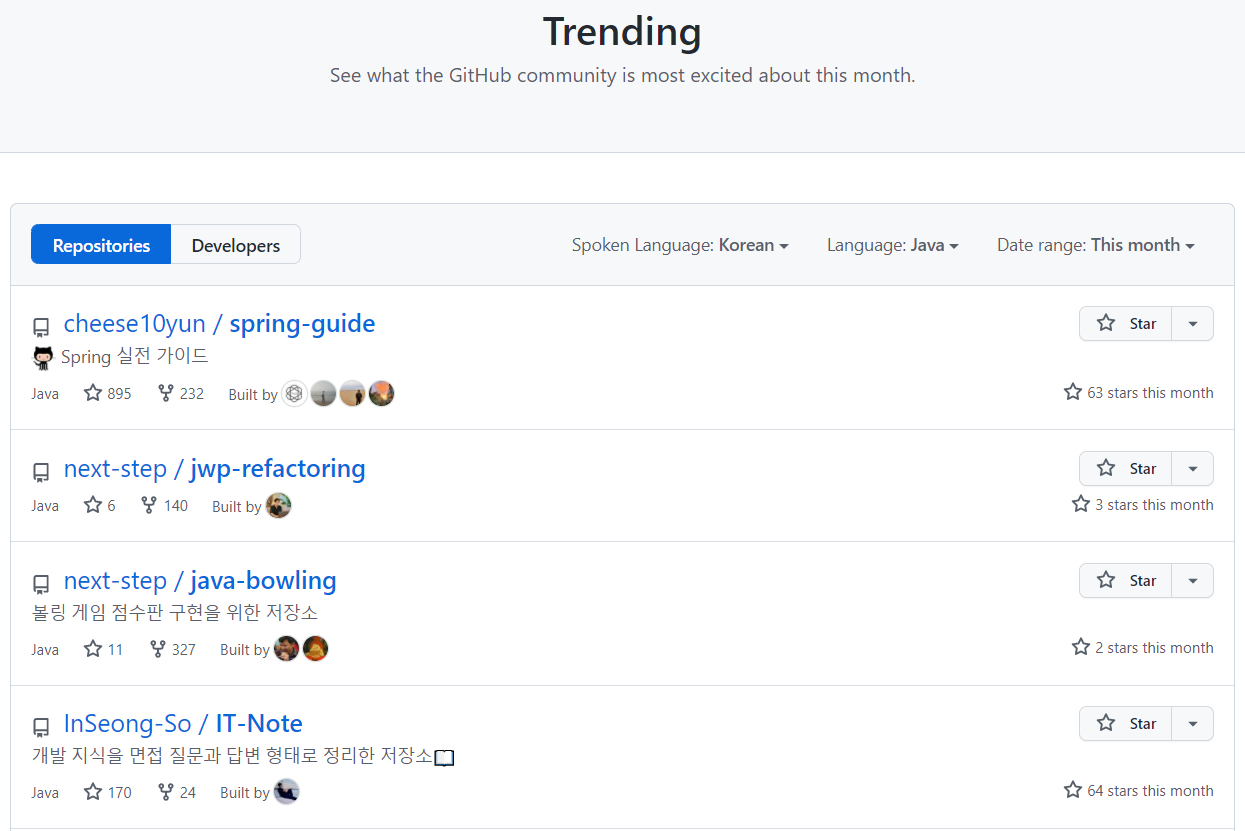
Task: Switch to the Repositories tab
Action: (101, 245)
